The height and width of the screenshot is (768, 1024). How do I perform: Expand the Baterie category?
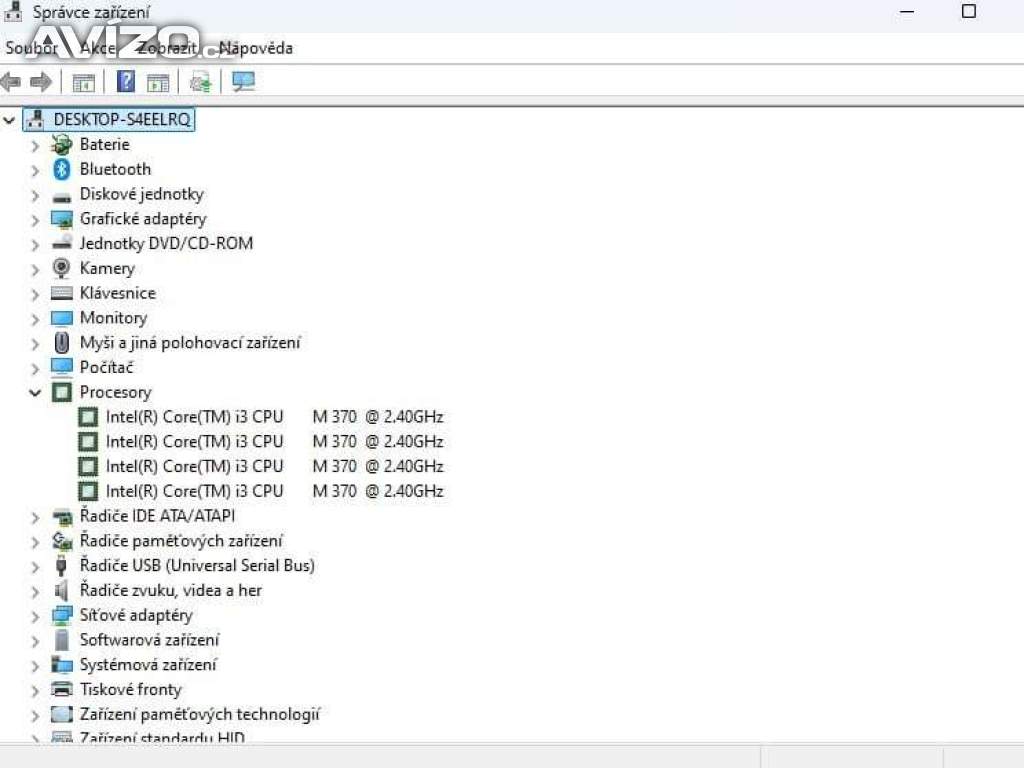[35, 146]
